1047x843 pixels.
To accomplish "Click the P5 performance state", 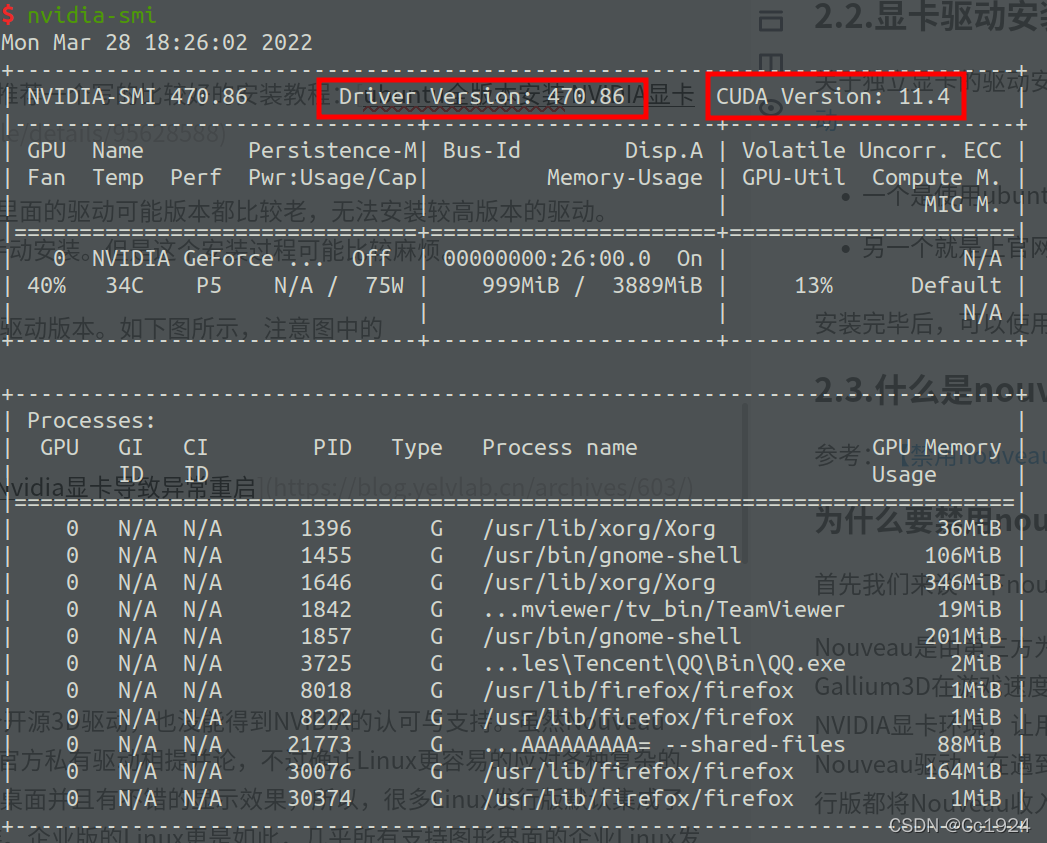I will point(208,286).
